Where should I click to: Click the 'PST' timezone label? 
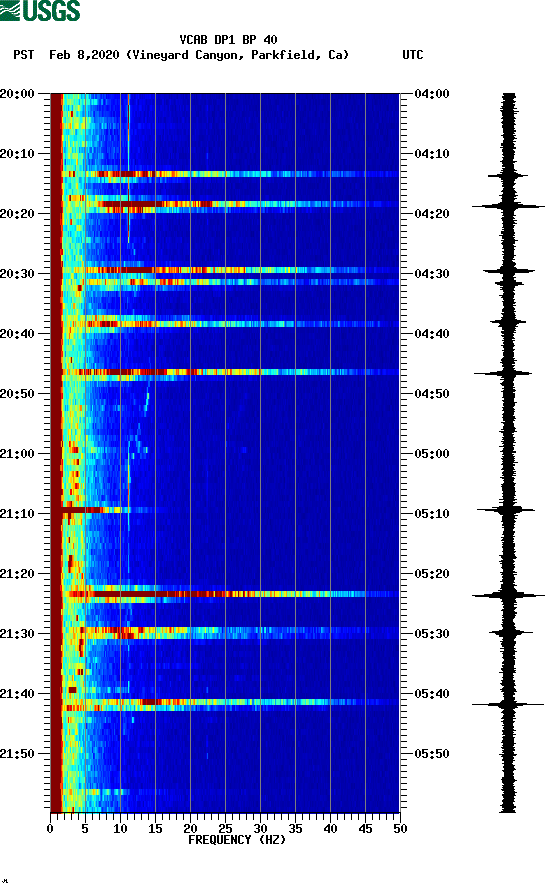click(24, 55)
